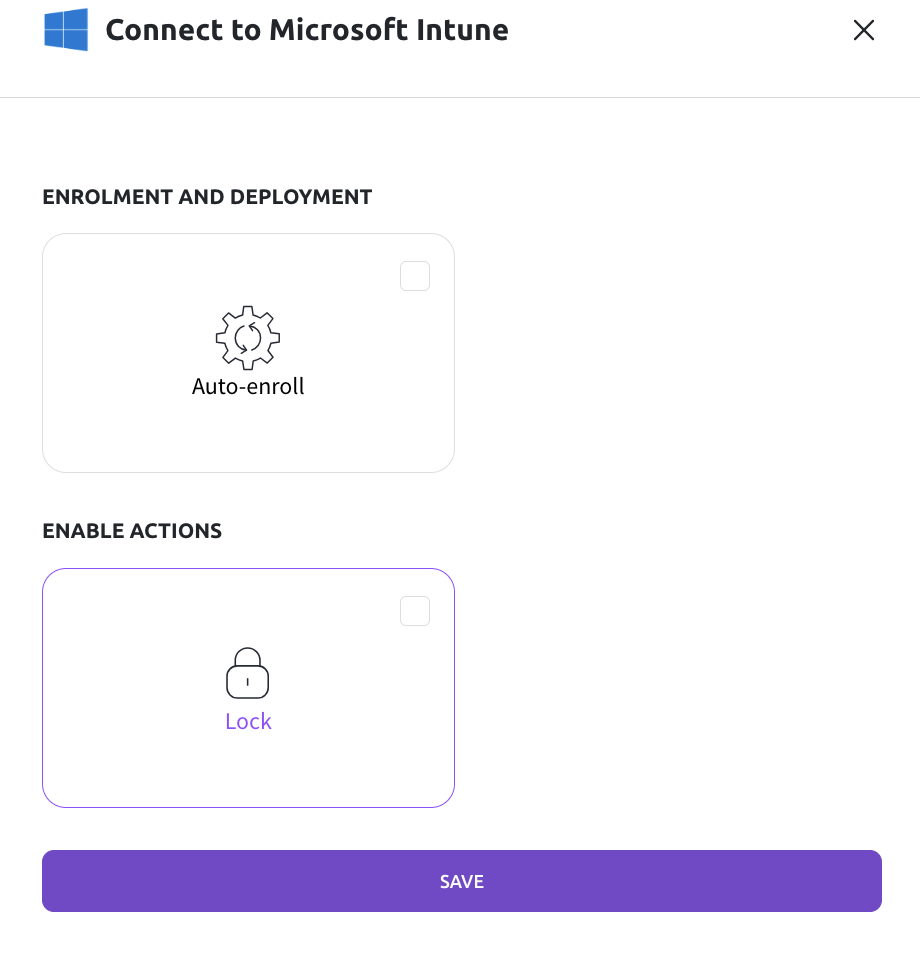Check the box on the Lock card
920x956 pixels.
tap(414, 610)
